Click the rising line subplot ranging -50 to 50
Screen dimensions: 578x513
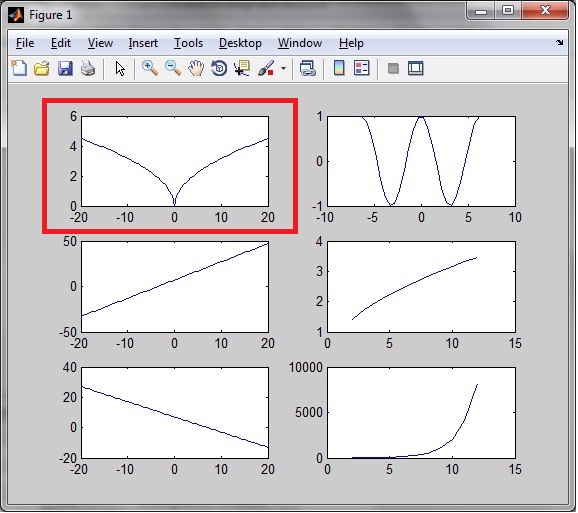coord(175,287)
